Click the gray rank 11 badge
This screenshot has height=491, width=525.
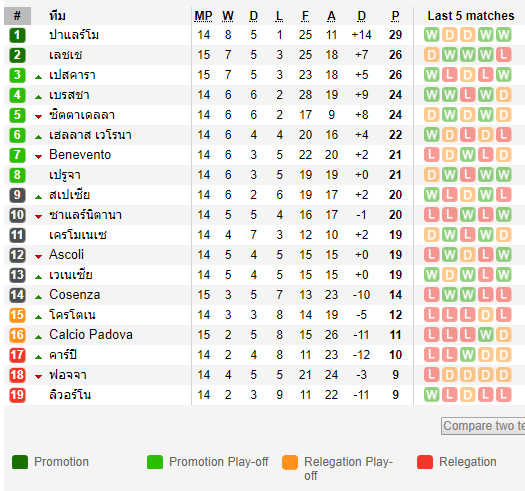(17, 235)
